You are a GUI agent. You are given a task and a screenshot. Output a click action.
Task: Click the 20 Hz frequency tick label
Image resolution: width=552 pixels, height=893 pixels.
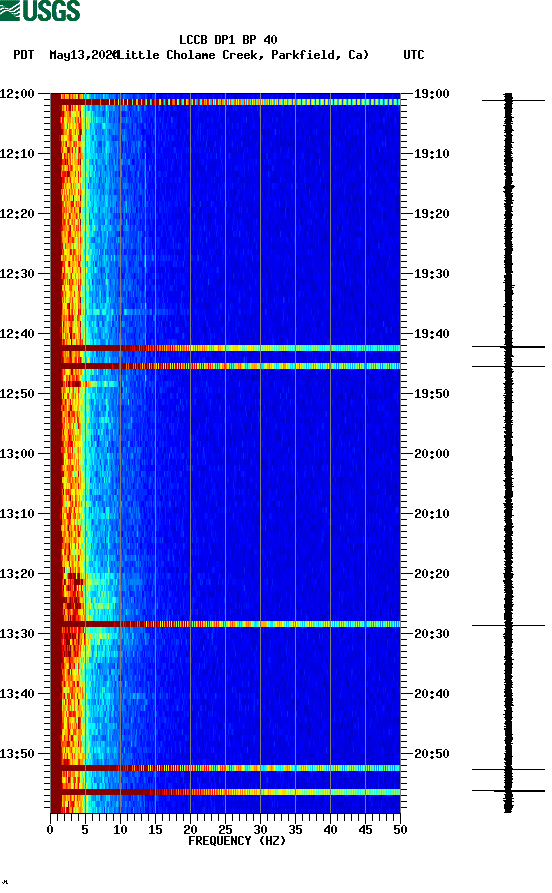click(x=190, y=830)
